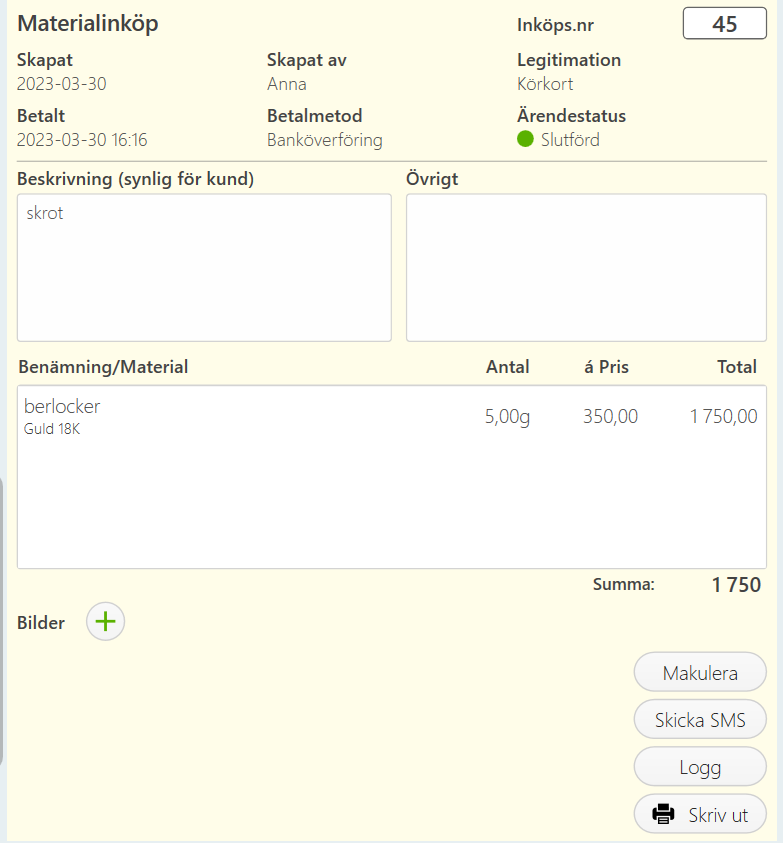The width and height of the screenshot is (783, 843).
Task: Click the Summa total of 1 750
Action: tap(736, 584)
